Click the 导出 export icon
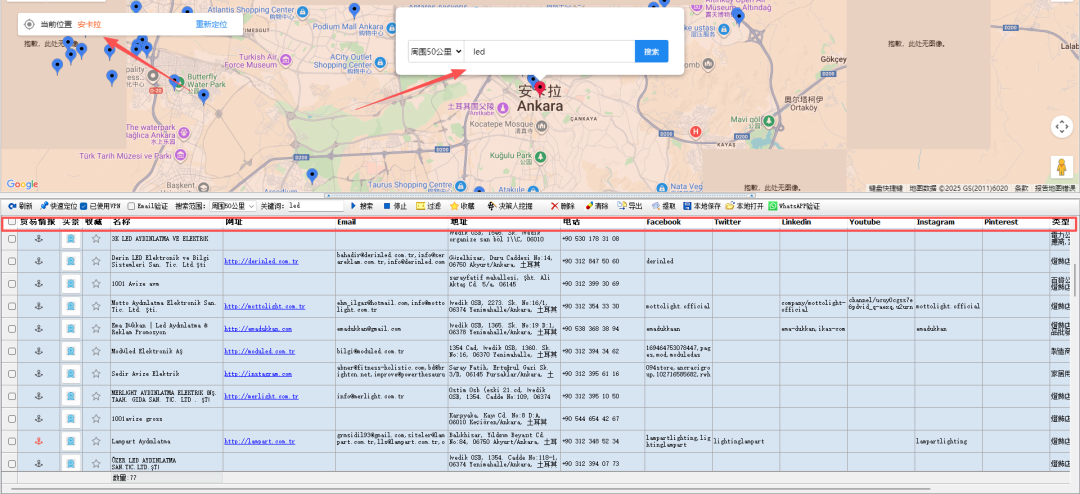This screenshot has width=1080, height=494. pyautogui.click(x=622, y=206)
